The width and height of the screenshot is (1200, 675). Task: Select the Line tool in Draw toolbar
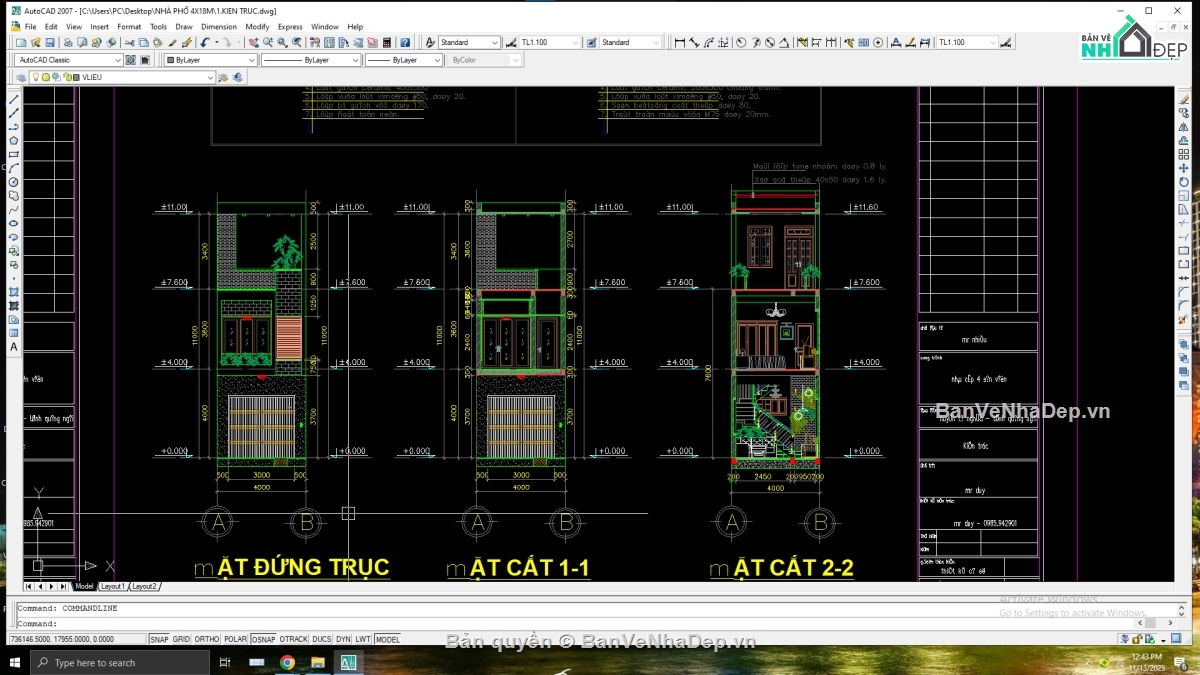coord(14,100)
